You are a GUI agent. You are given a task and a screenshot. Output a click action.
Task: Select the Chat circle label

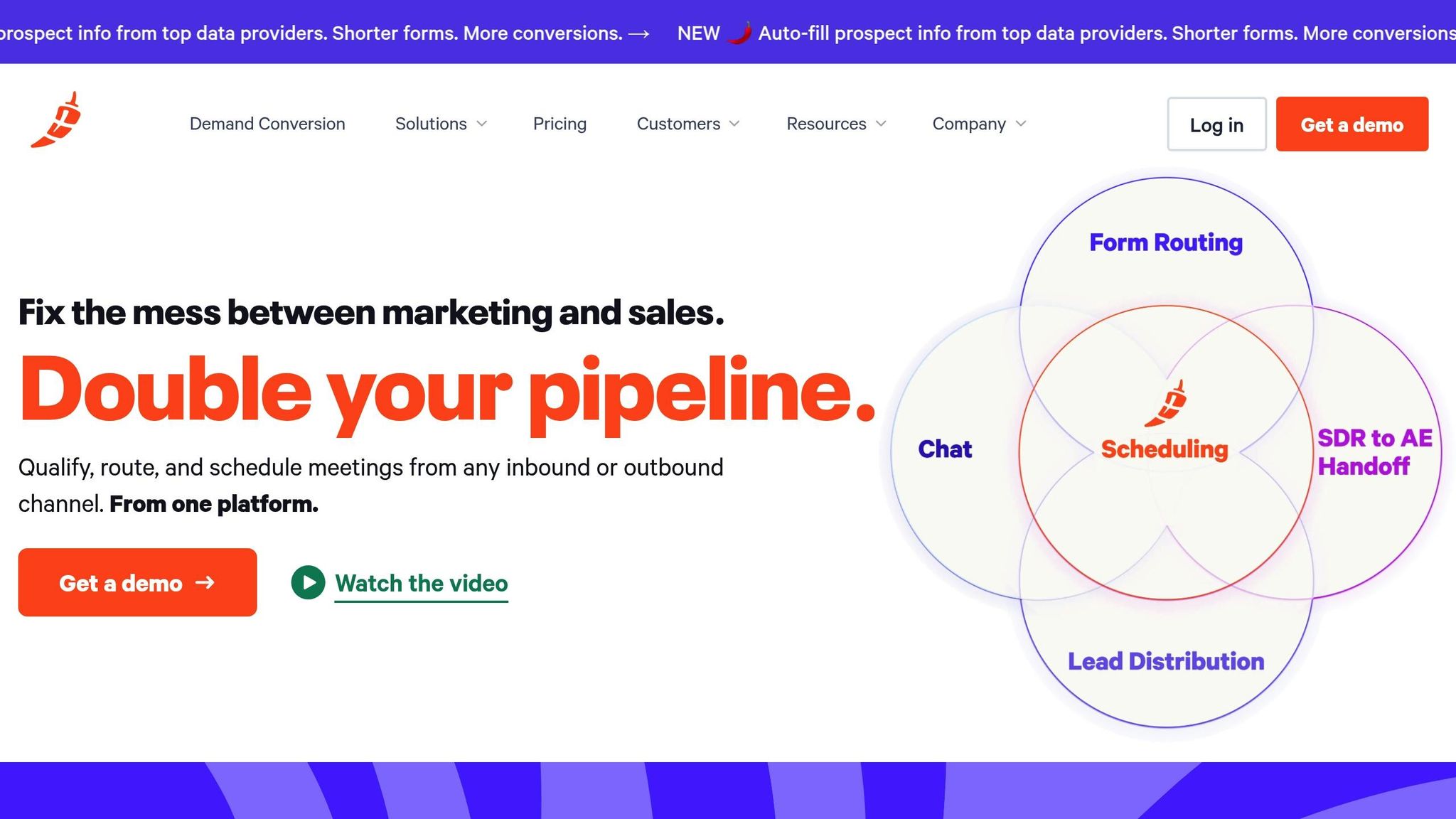pyautogui.click(x=944, y=449)
